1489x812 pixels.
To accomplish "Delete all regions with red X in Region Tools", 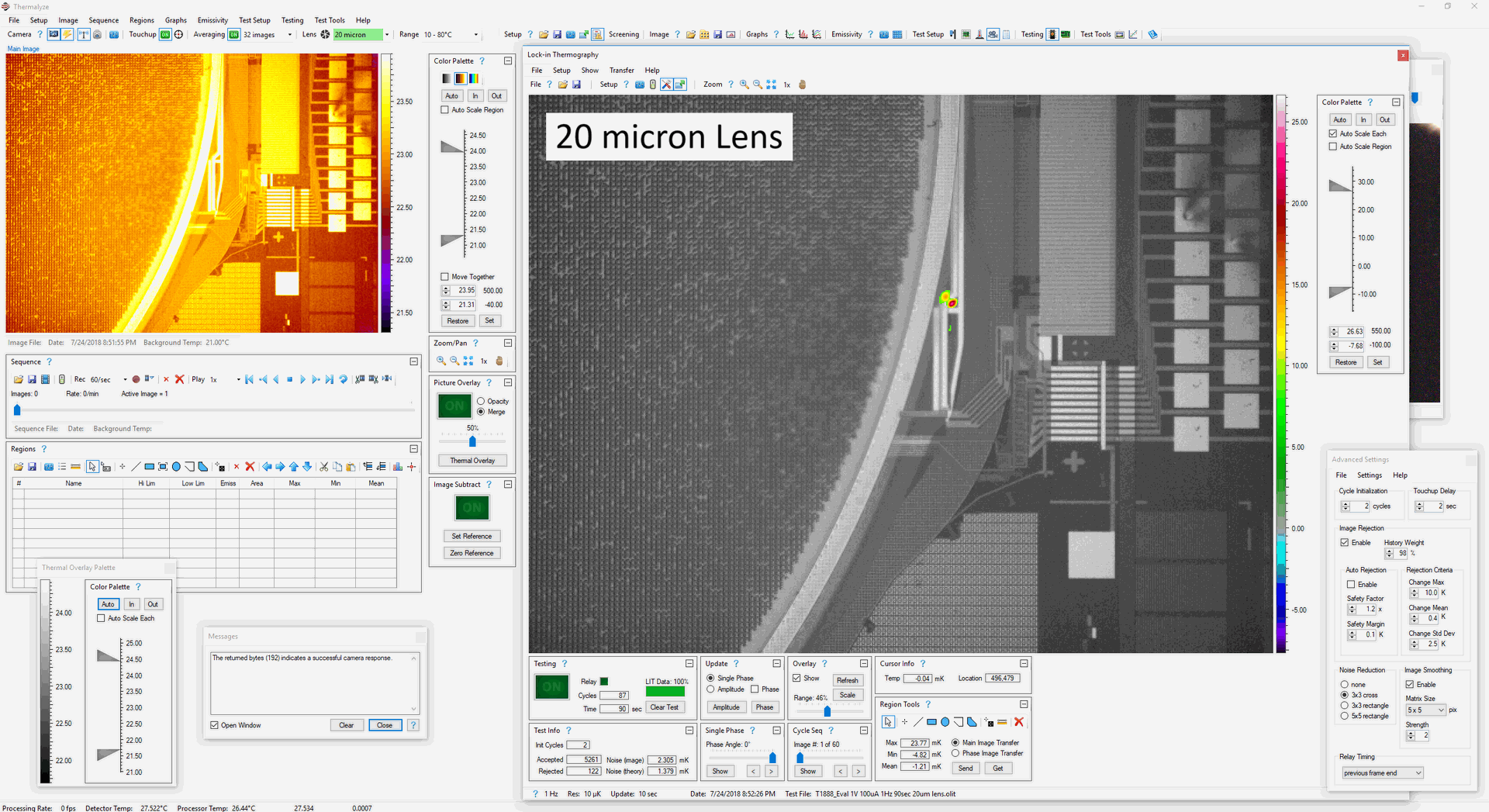I will click(x=1019, y=722).
